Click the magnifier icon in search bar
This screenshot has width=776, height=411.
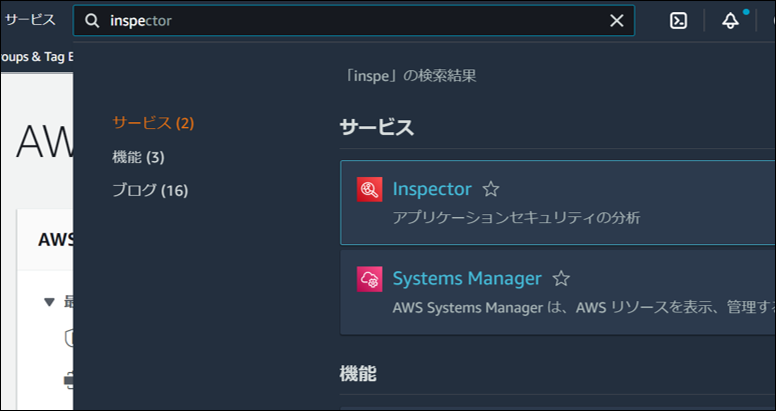(x=92, y=21)
